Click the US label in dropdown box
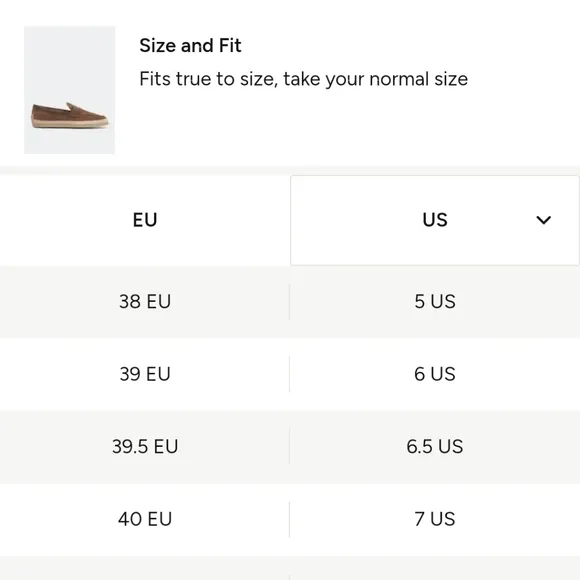Screen dimensions: 580x580 pos(435,220)
